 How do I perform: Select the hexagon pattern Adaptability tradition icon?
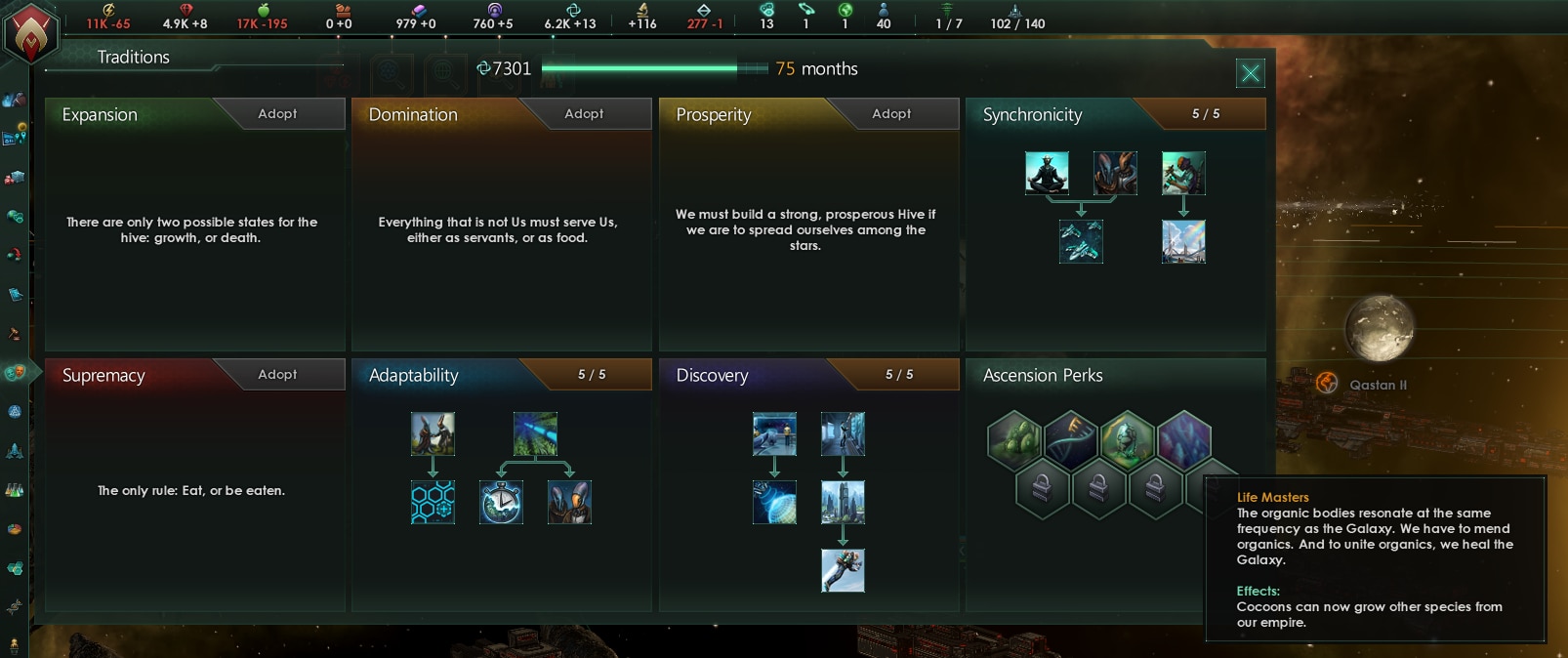[x=433, y=502]
